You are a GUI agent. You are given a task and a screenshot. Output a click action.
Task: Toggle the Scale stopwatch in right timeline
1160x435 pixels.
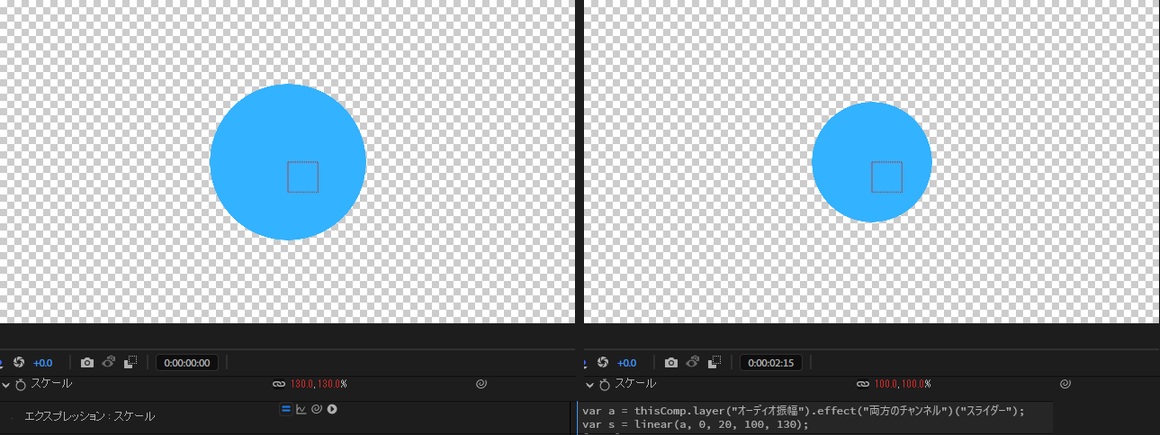(604, 384)
